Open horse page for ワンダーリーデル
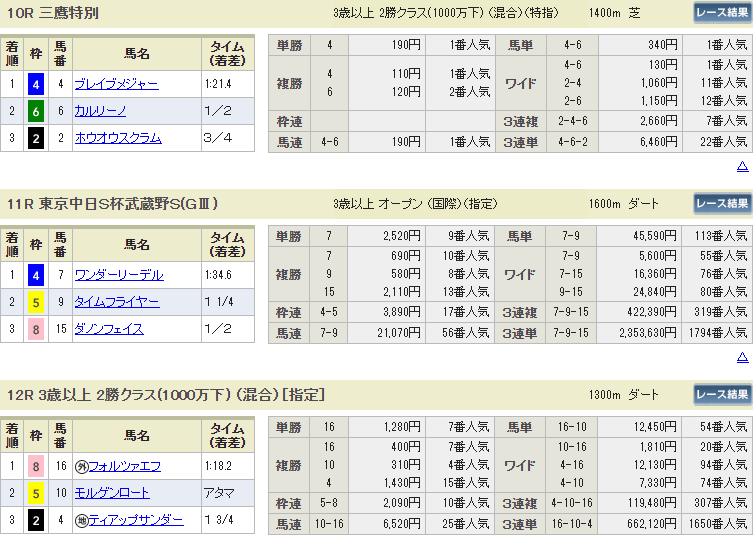 (119, 275)
